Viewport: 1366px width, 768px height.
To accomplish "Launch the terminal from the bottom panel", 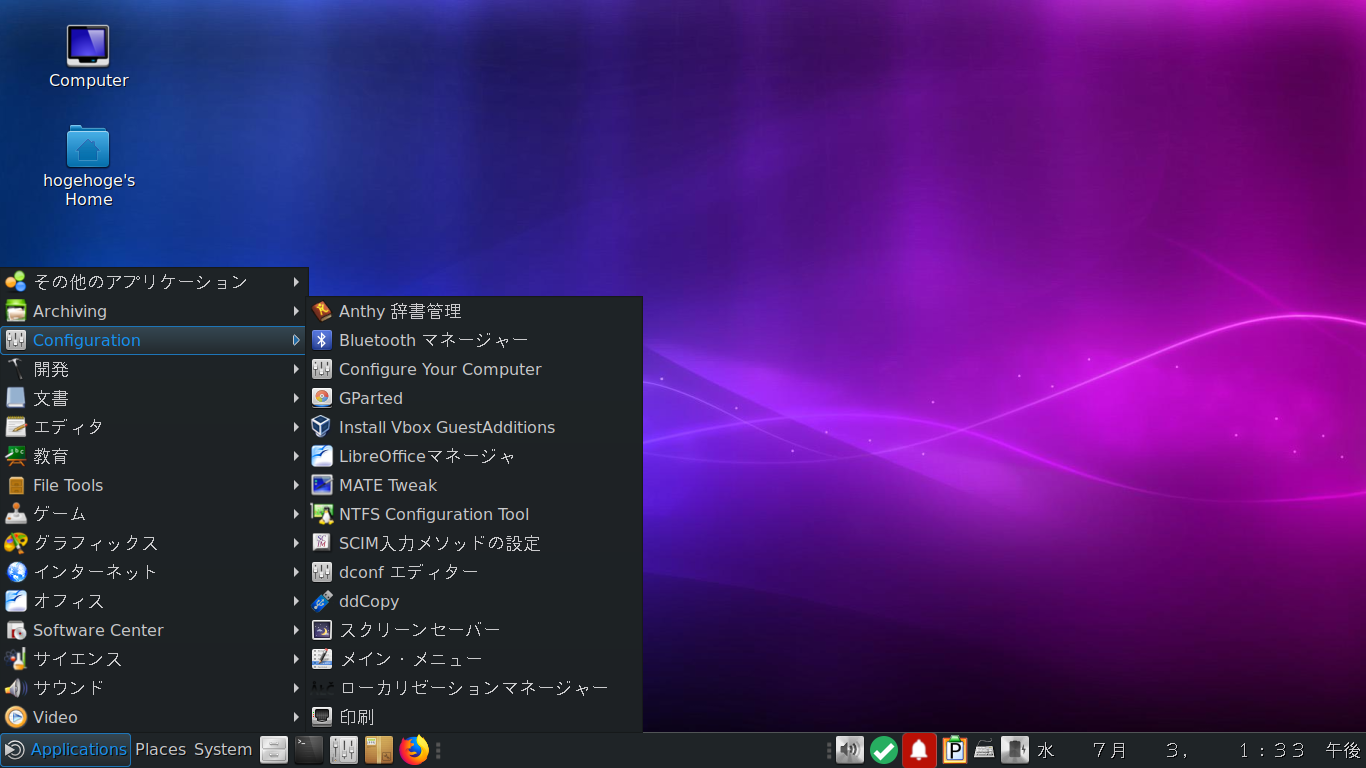I will pyautogui.click(x=309, y=750).
